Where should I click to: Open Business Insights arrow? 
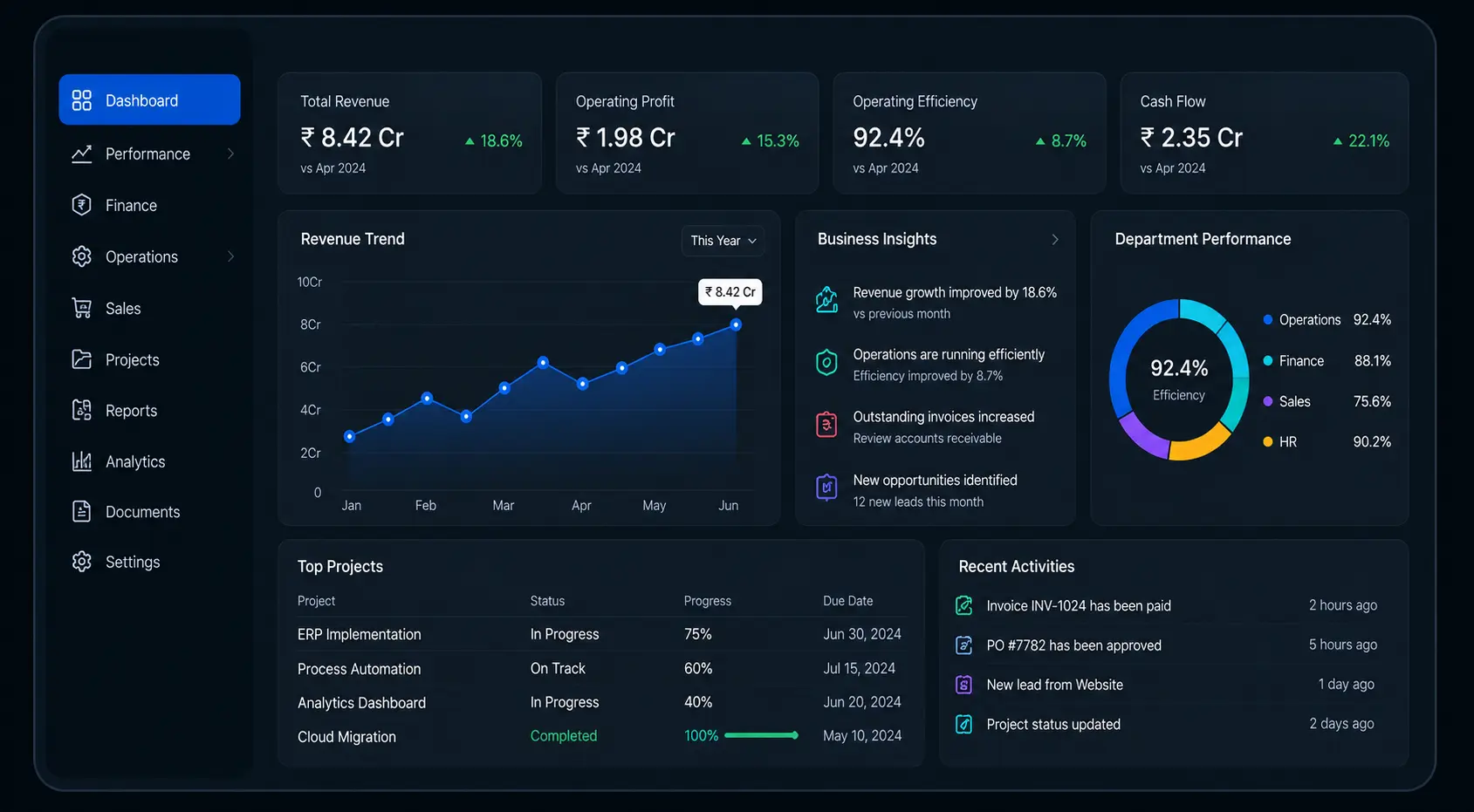tap(1054, 239)
